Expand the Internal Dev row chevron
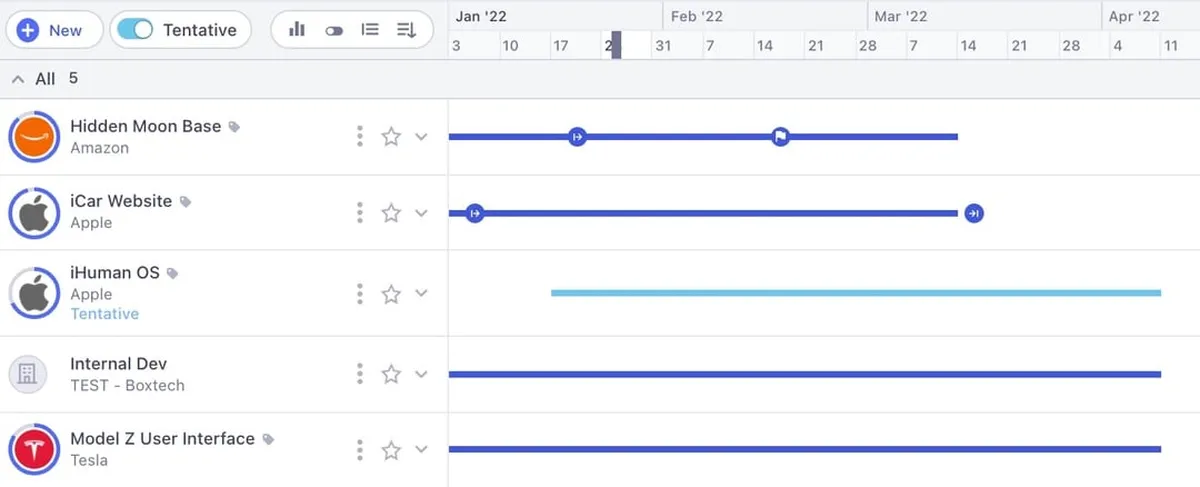1200x487 pixels. (421, 374)
